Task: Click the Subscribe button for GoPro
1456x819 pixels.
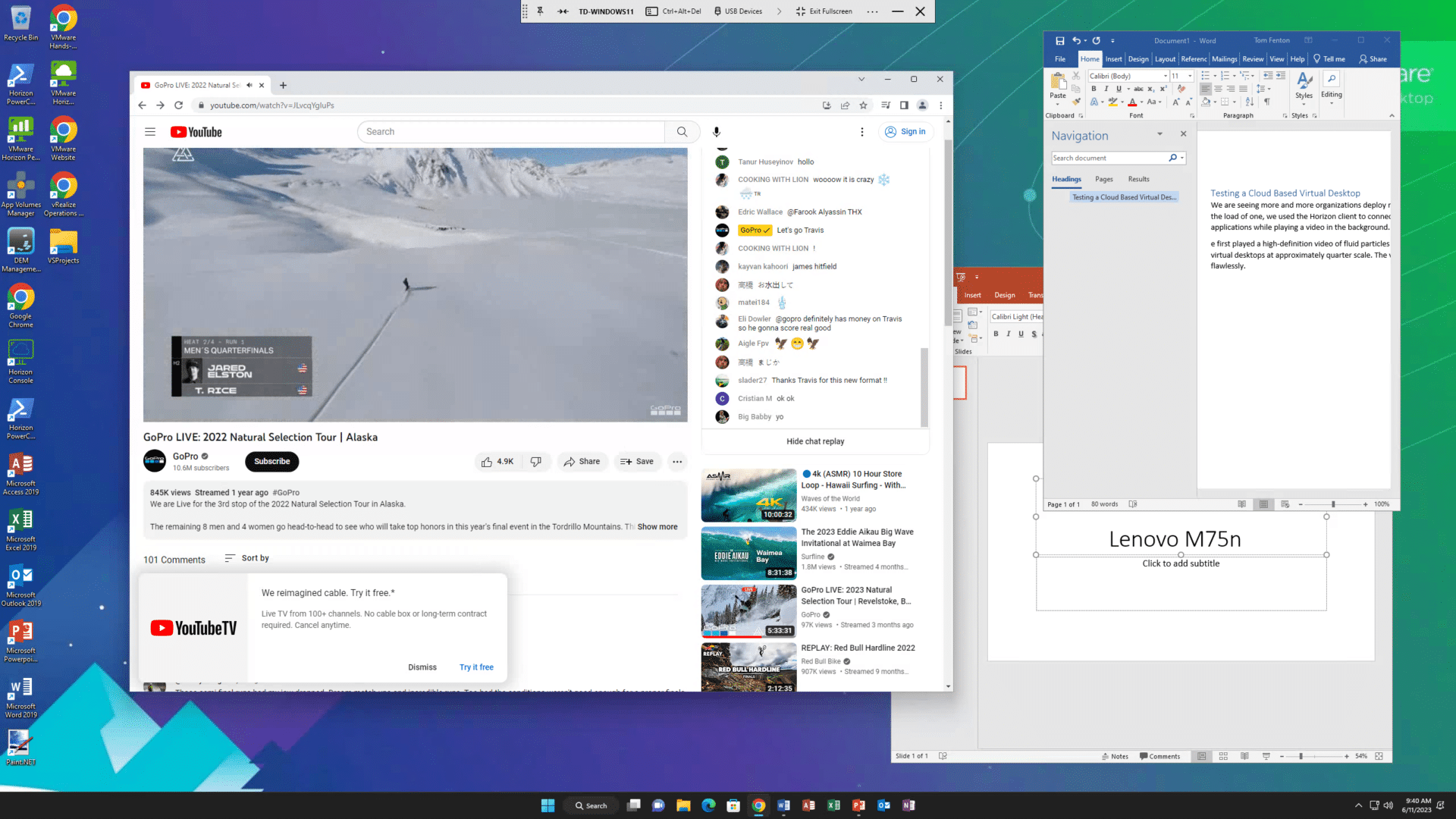Action: [x=271, y=462]
